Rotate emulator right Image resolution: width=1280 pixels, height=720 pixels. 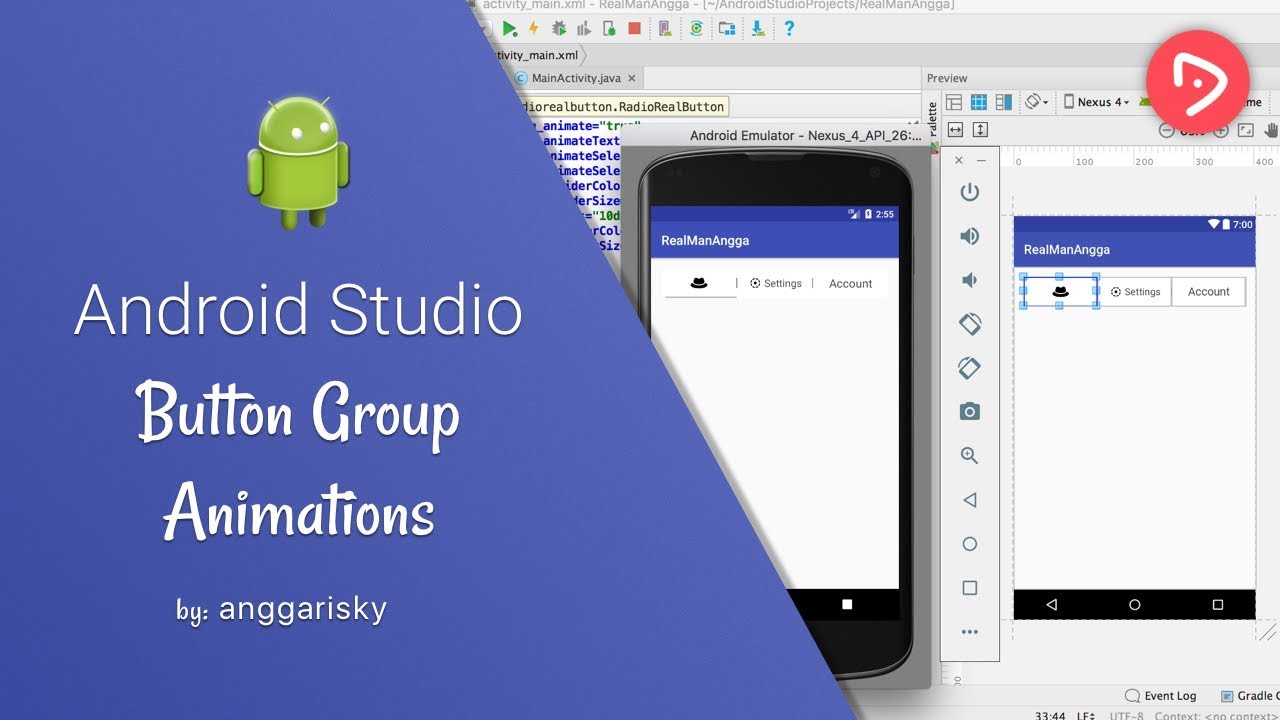click(x=969, y=368)
